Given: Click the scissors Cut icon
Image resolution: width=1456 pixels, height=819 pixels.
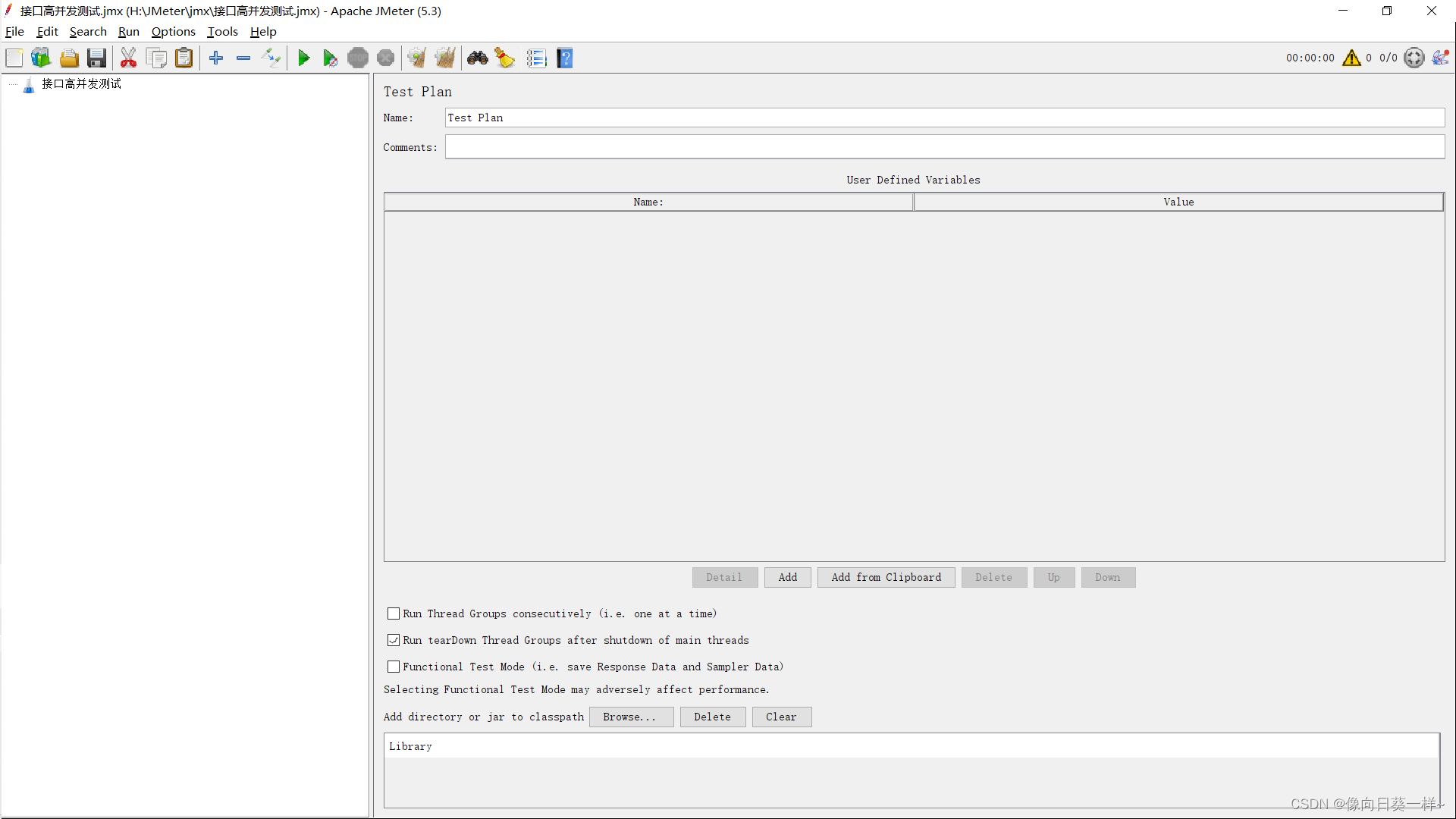Looking at the screenshot, I should click(128, 58).
